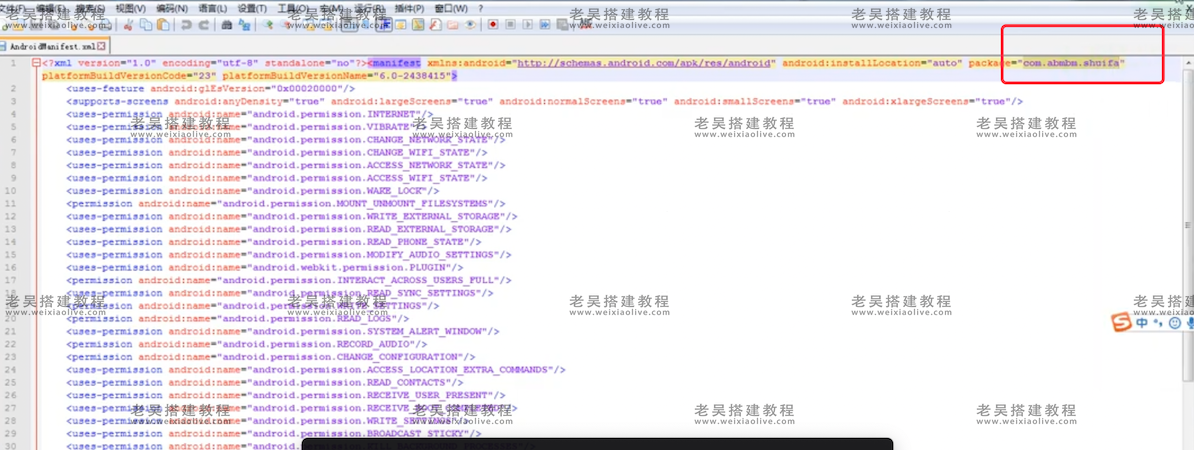Open the ? help menu
1194x450 pixels.
click(480, 8)
